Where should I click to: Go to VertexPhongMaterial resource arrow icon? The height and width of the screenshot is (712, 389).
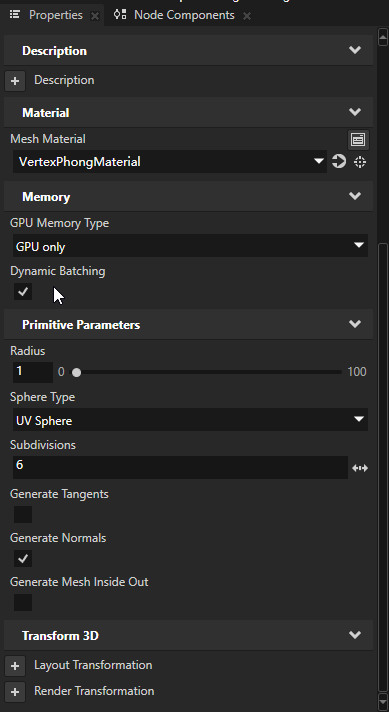tap(339, 161)
